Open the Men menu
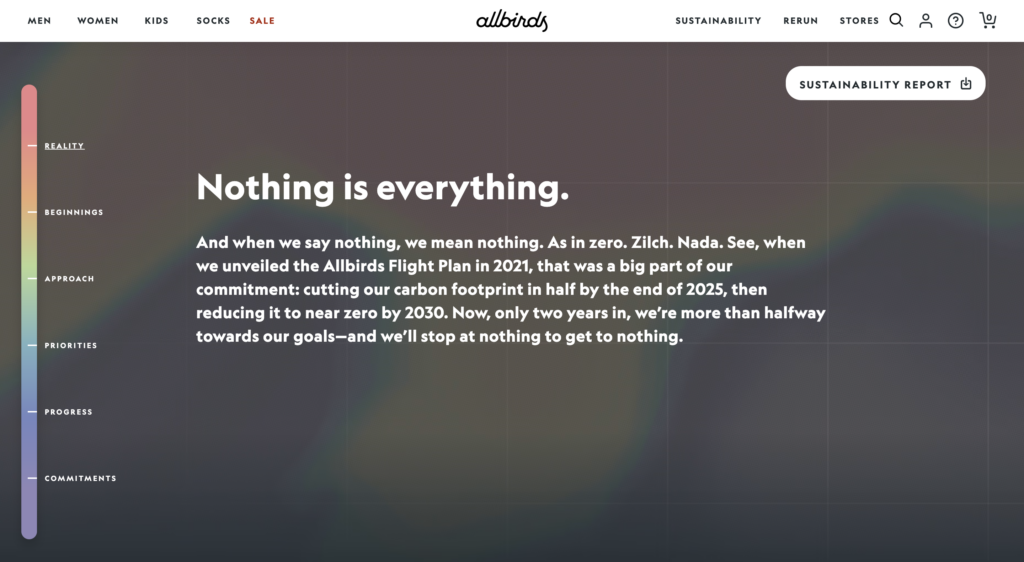 pos(39,21)
